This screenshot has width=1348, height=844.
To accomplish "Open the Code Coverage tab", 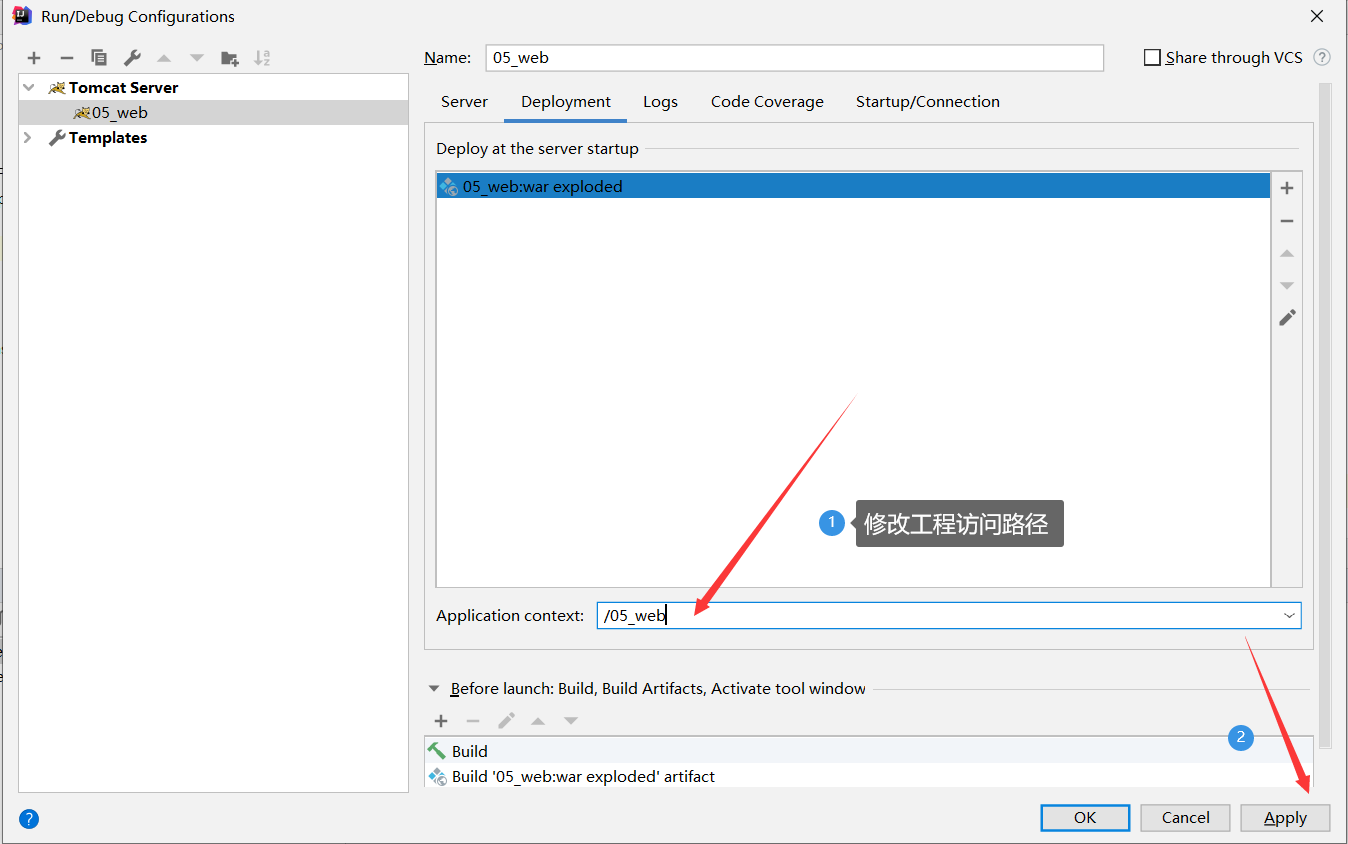I will (x=766, y=101).
